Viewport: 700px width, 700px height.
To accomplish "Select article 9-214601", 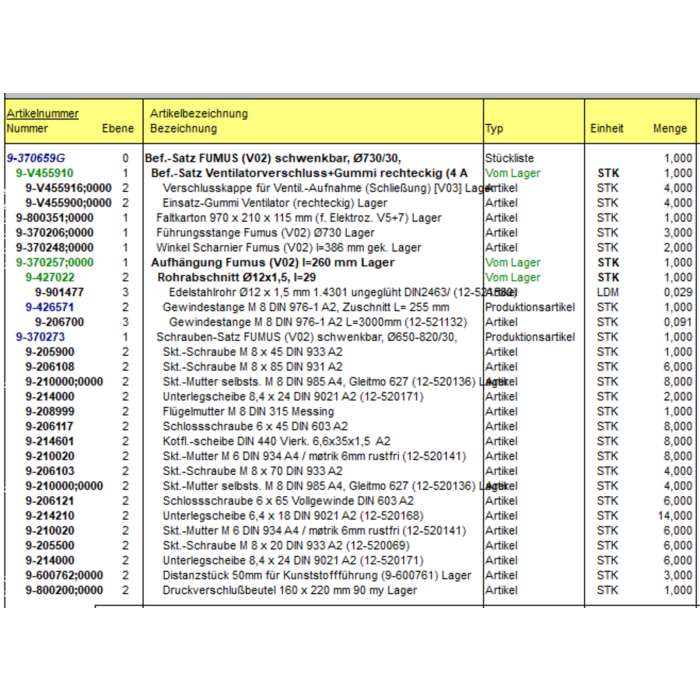I will [50, 442].
